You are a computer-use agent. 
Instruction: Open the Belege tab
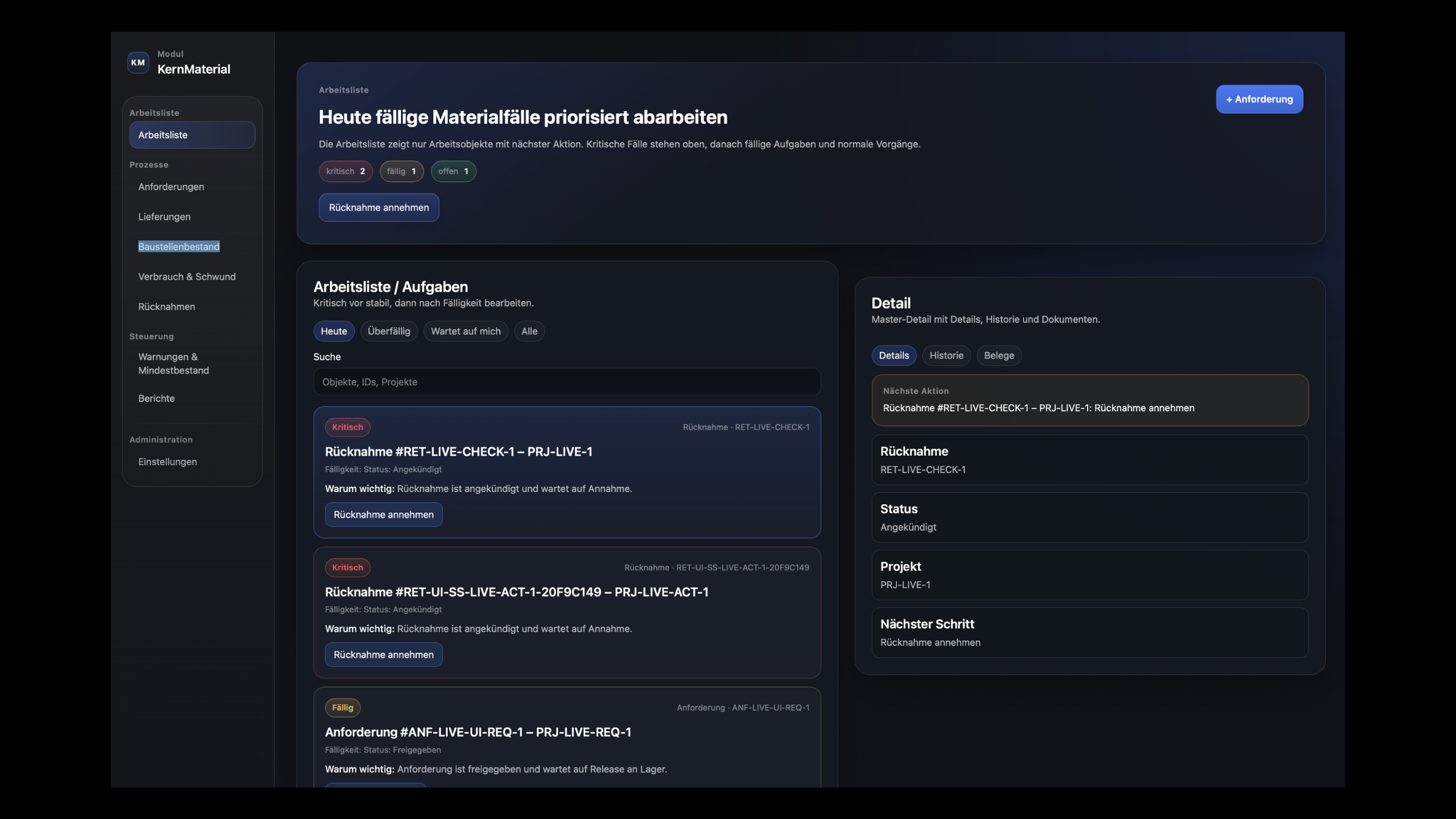tap(999, 356)
